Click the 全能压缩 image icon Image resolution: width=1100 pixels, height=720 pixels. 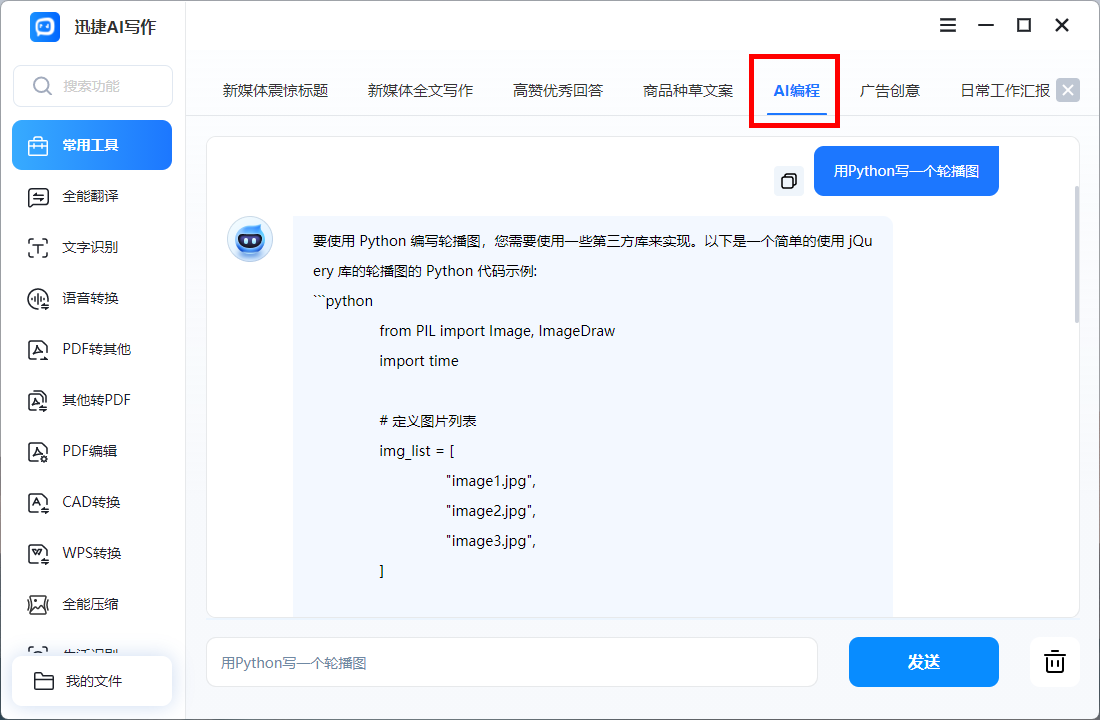tap(38, 604)
